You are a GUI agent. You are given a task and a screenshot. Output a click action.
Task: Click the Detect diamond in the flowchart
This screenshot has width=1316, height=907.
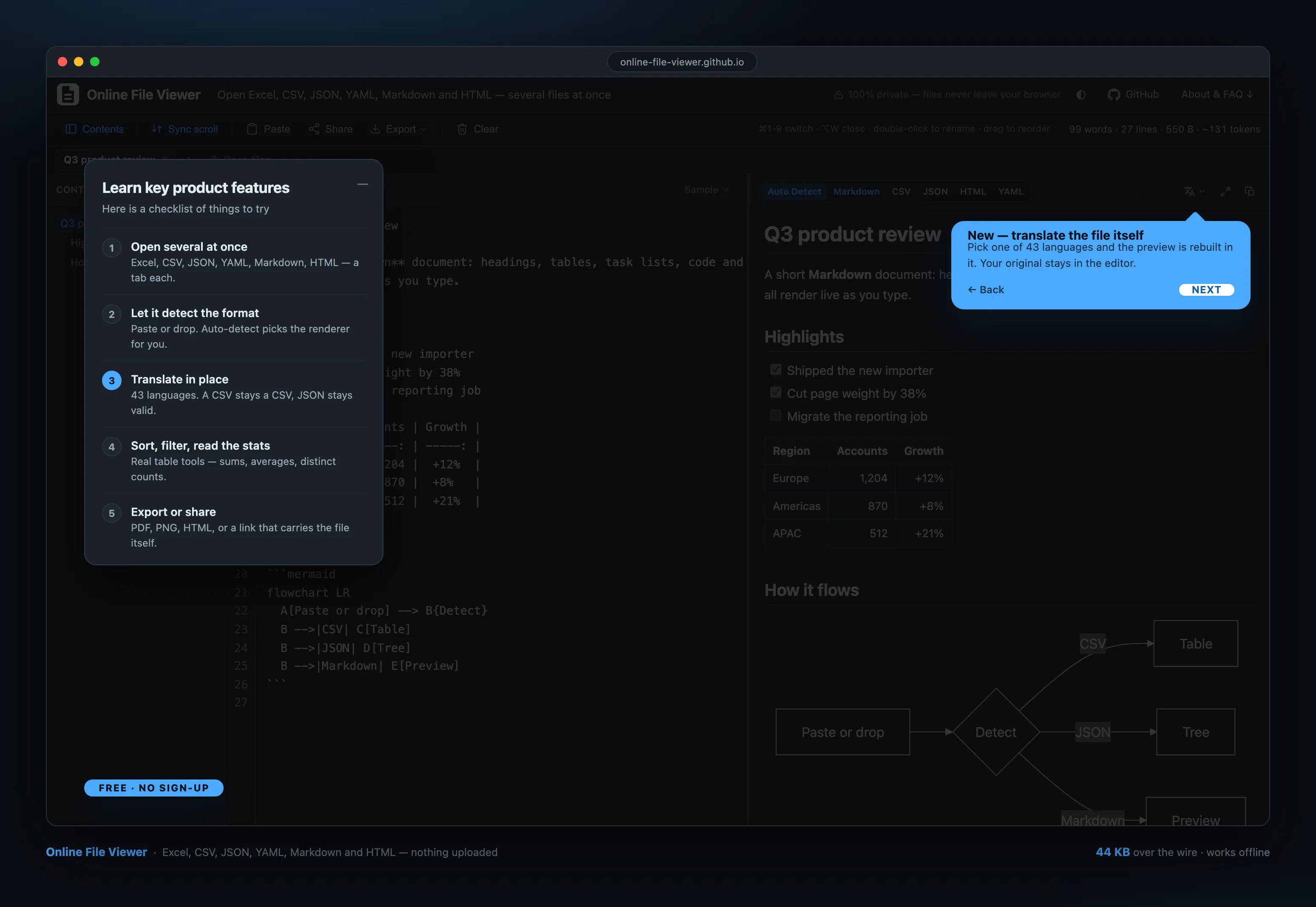pyautogui.click(x=996, y=732)
